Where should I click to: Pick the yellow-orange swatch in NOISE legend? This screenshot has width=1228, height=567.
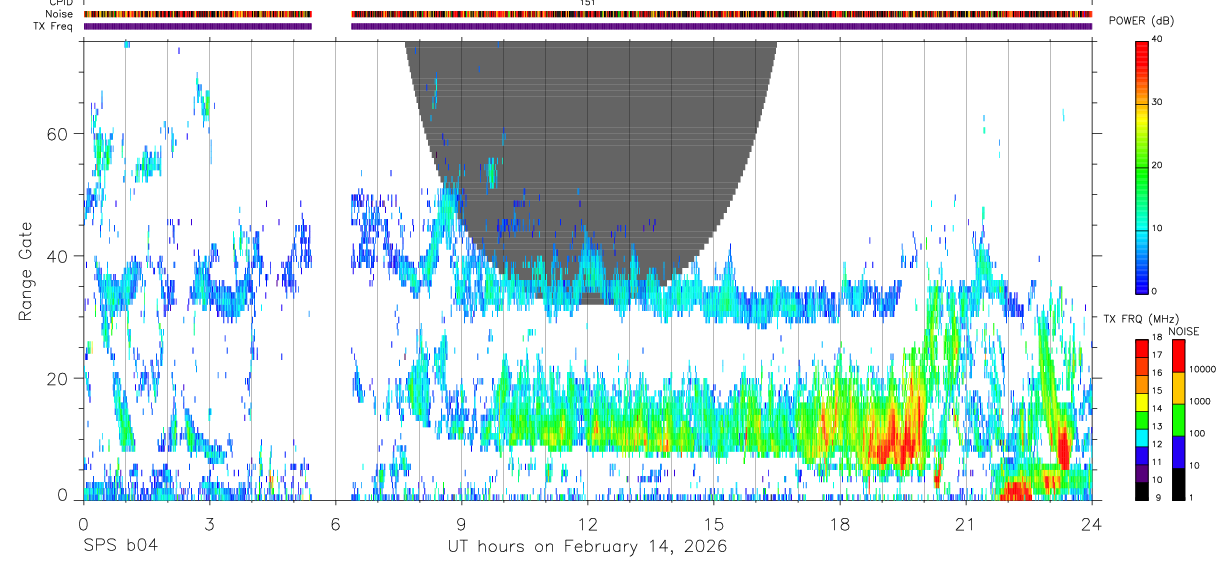tap(1178, 387)
